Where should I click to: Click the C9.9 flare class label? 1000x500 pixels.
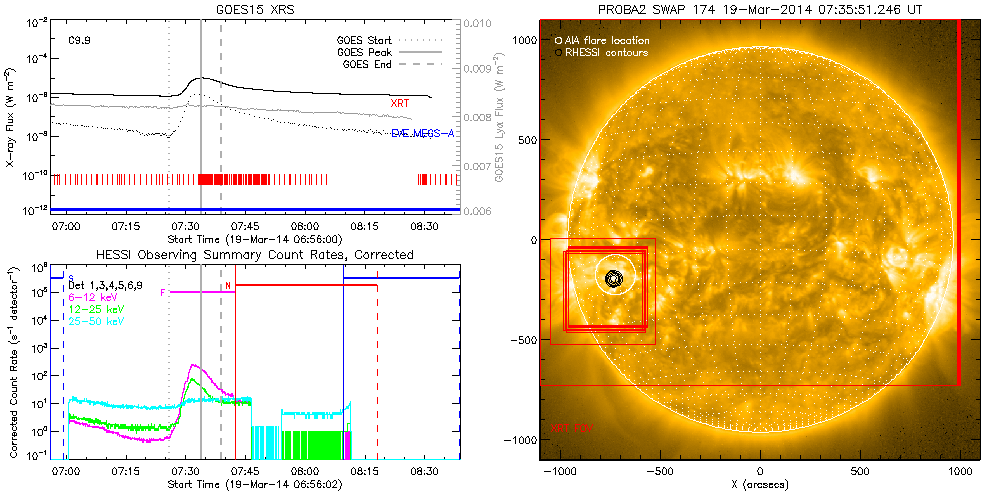(80, 41)
